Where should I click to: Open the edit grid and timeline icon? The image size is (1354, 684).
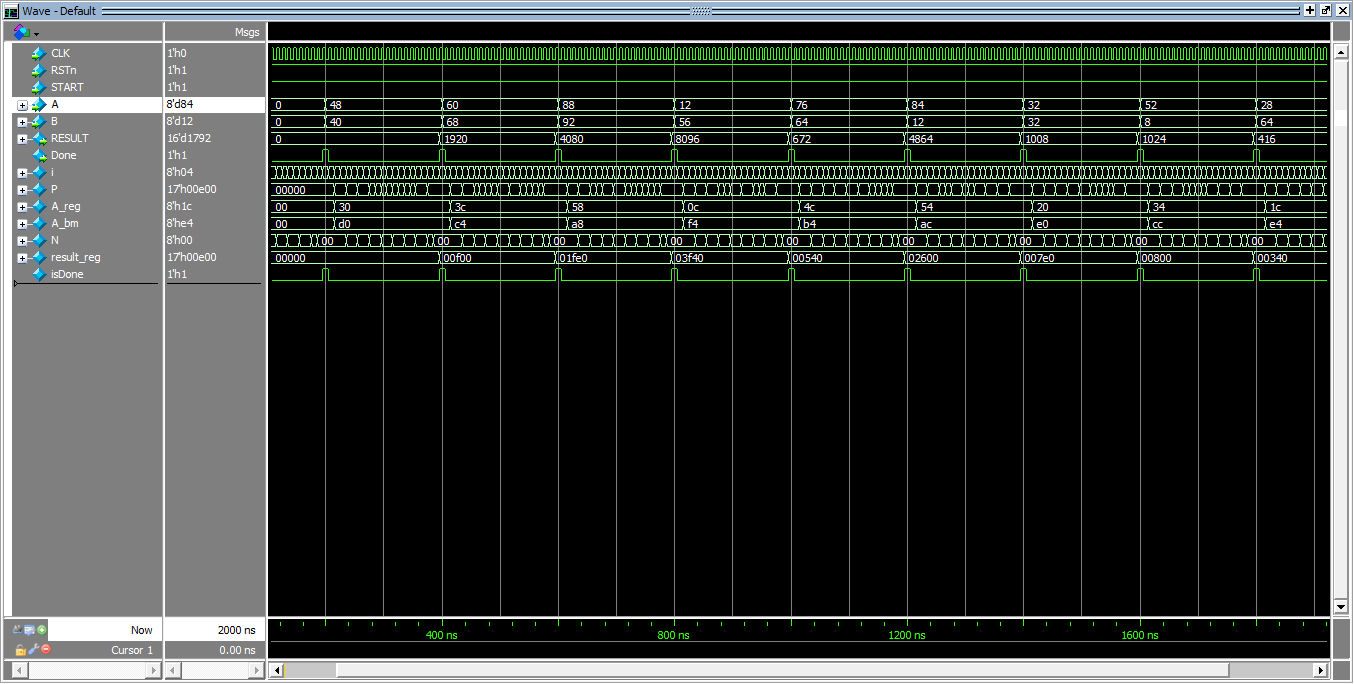30,630
